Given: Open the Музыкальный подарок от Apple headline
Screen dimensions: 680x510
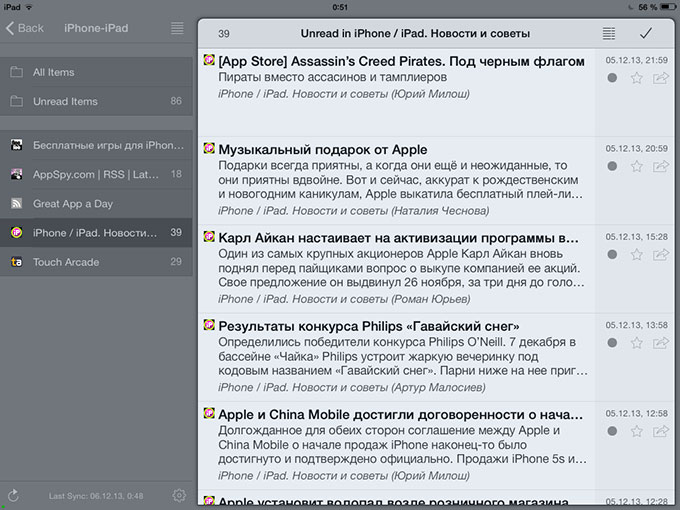Looking at the screenshot, I should (323, 150).
